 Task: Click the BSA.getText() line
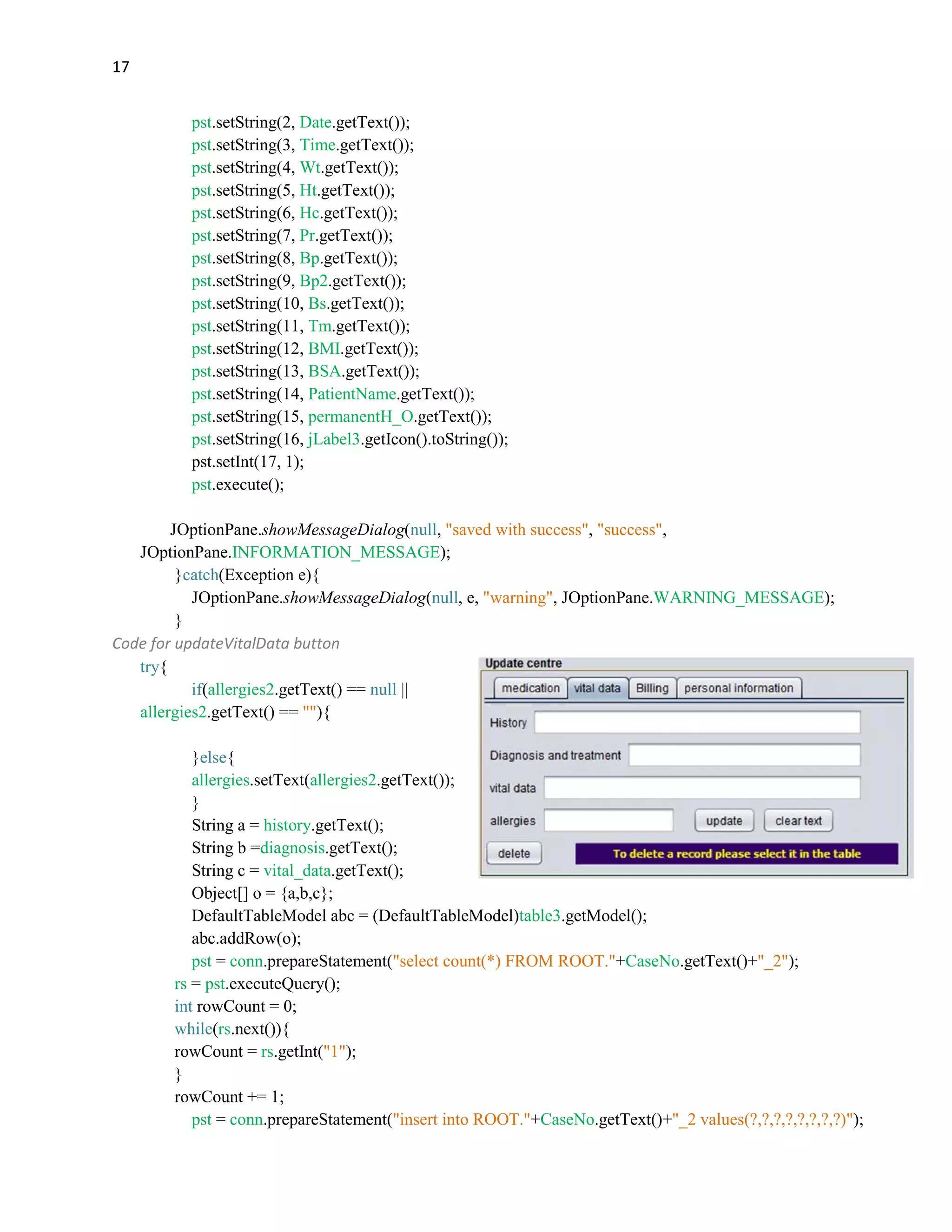pos(305,371)
